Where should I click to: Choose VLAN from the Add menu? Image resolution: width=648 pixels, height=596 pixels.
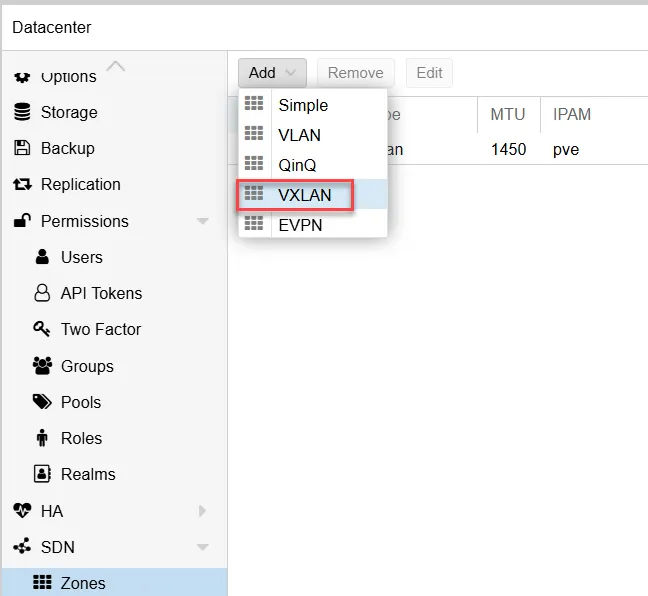coord(313,135)
